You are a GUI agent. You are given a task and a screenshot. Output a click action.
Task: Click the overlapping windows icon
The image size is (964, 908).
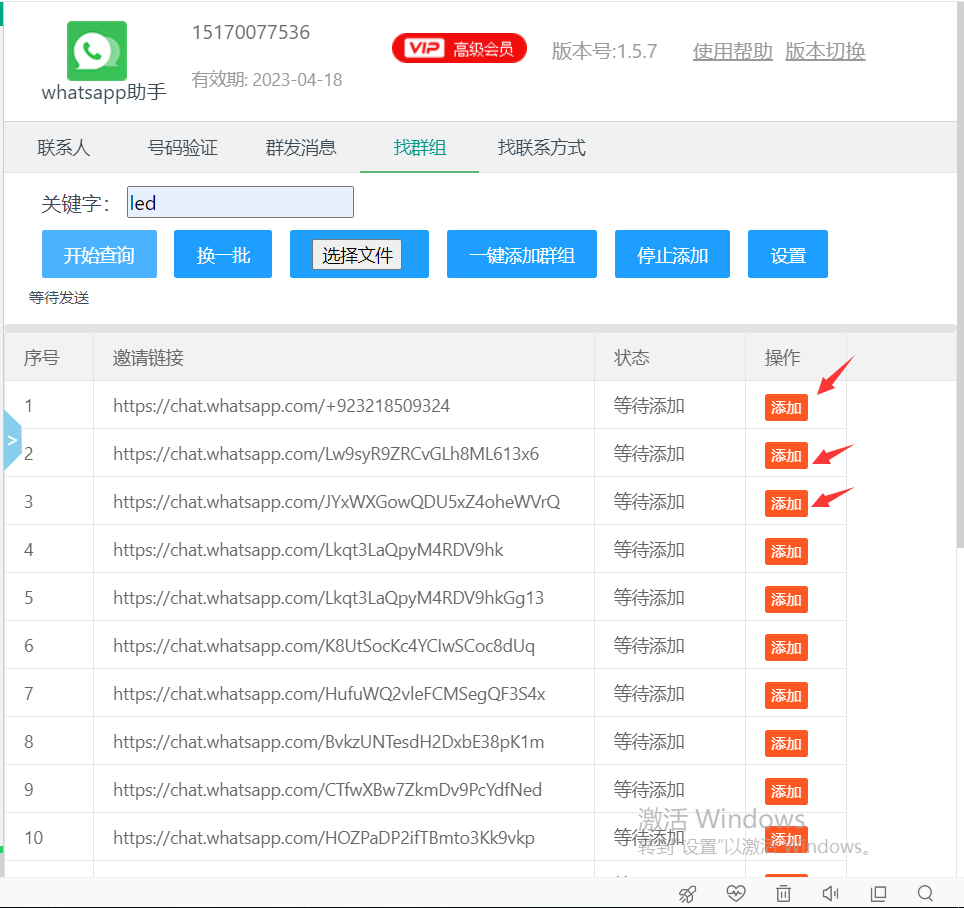tap(878, 893)
